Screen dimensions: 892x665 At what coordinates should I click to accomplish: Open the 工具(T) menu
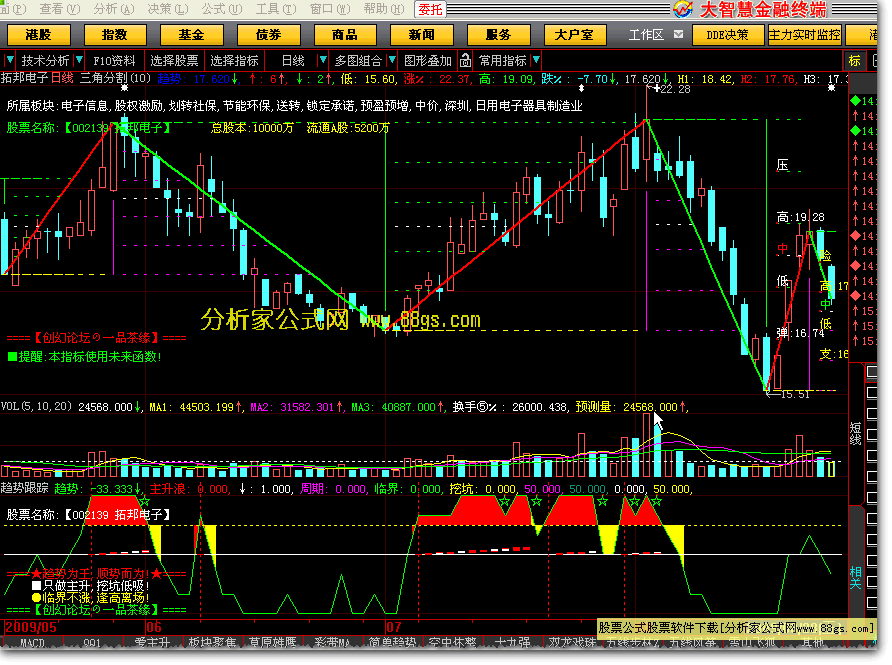276,9
